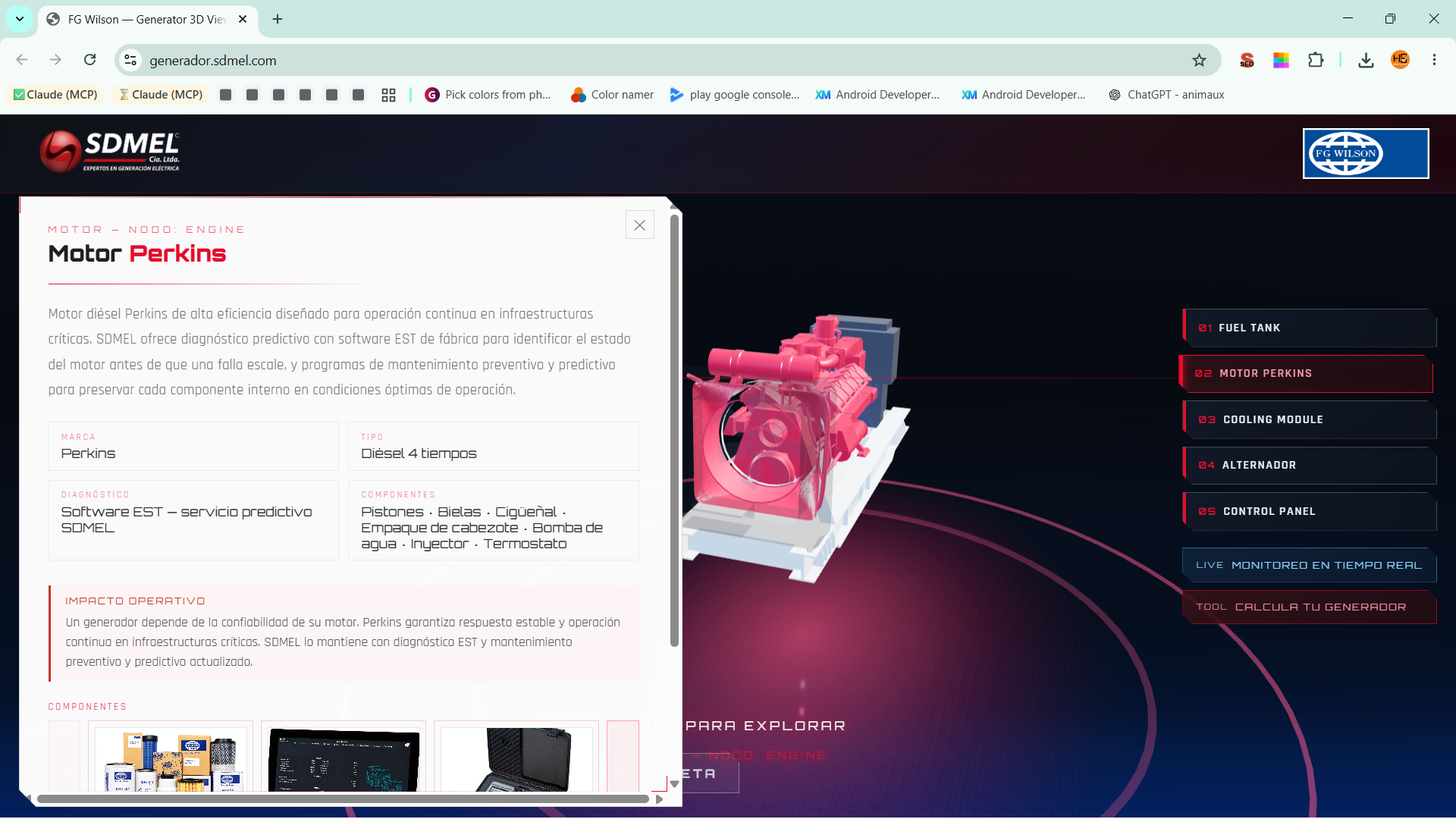Click the SDMEL logo
The height and width of the screenshot is (819, 1456).
click(x=110, y=152)
